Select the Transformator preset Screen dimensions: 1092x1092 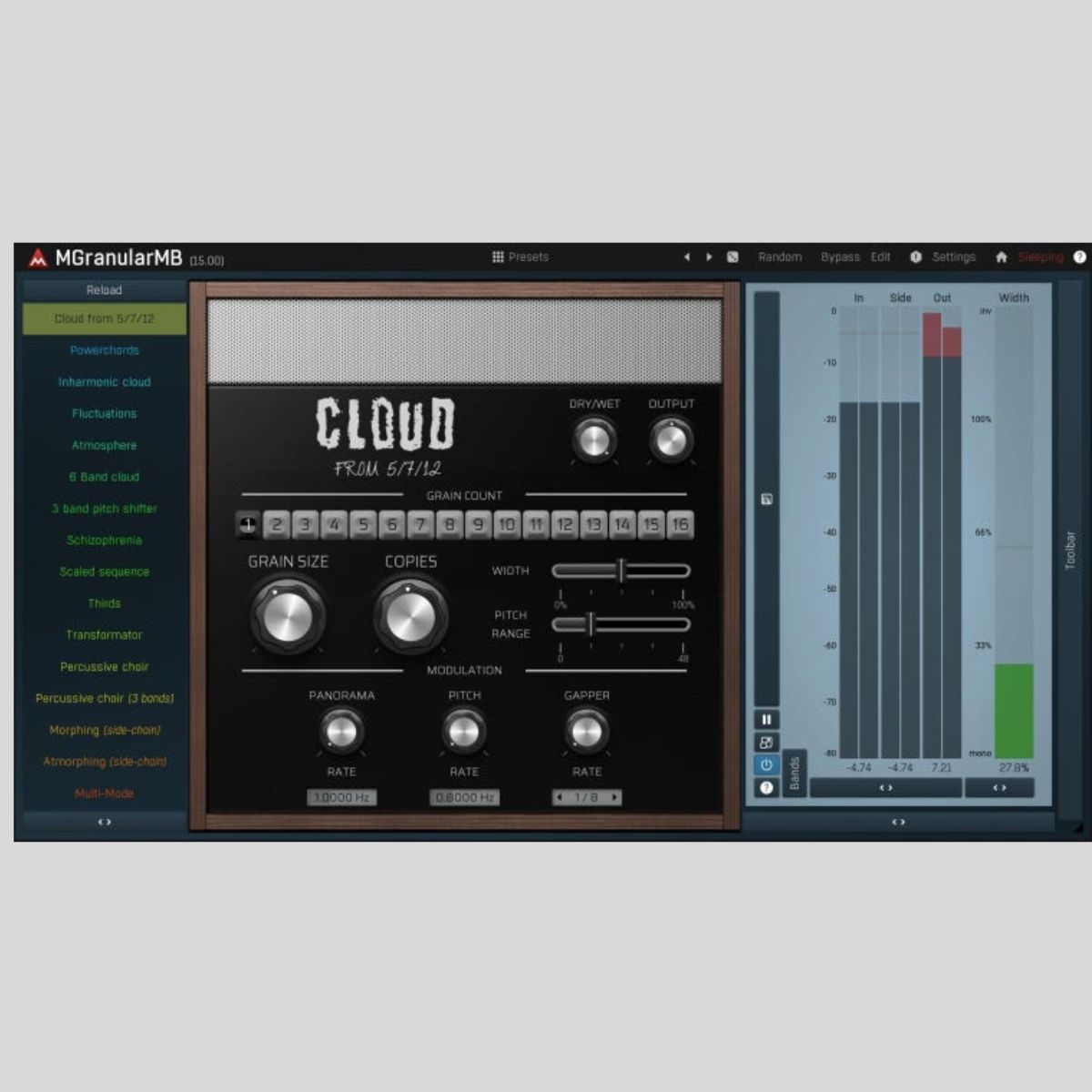[105, 635]
